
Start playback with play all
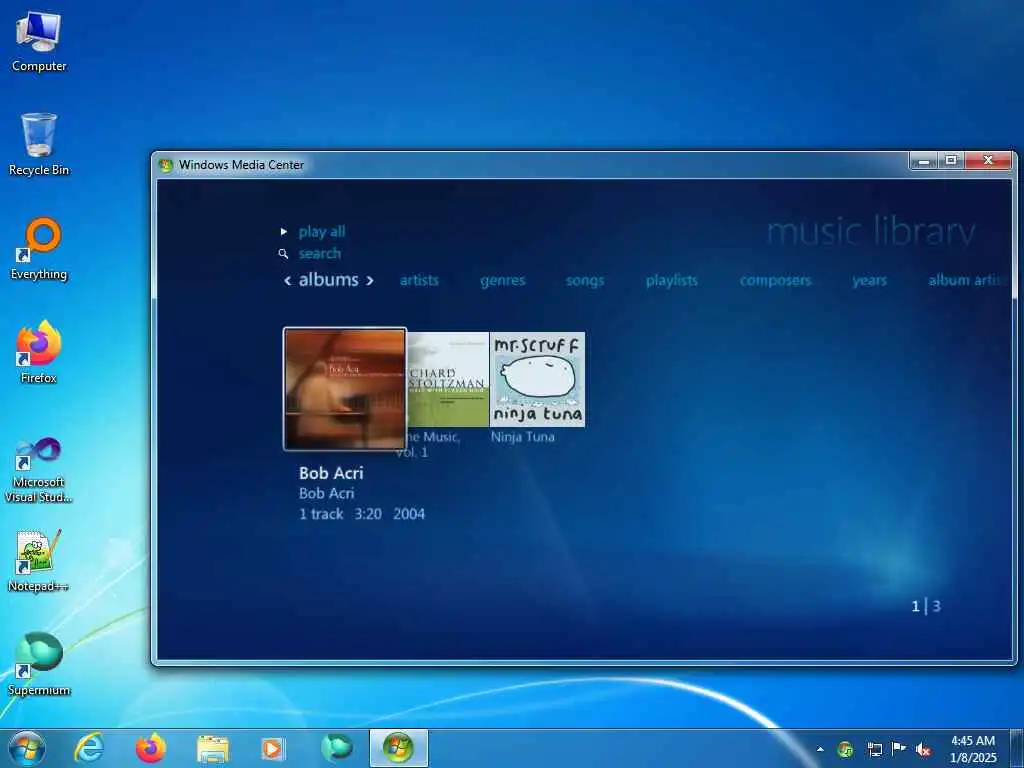click(321, 231)
